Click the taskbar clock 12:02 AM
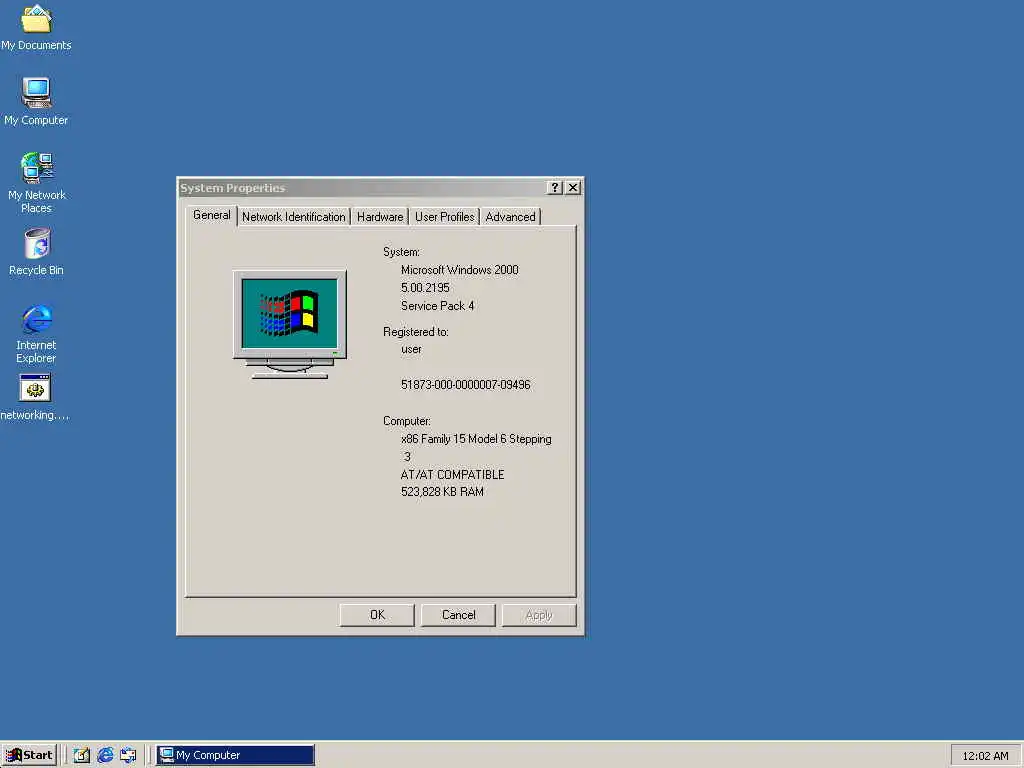 tap(985, 756)
